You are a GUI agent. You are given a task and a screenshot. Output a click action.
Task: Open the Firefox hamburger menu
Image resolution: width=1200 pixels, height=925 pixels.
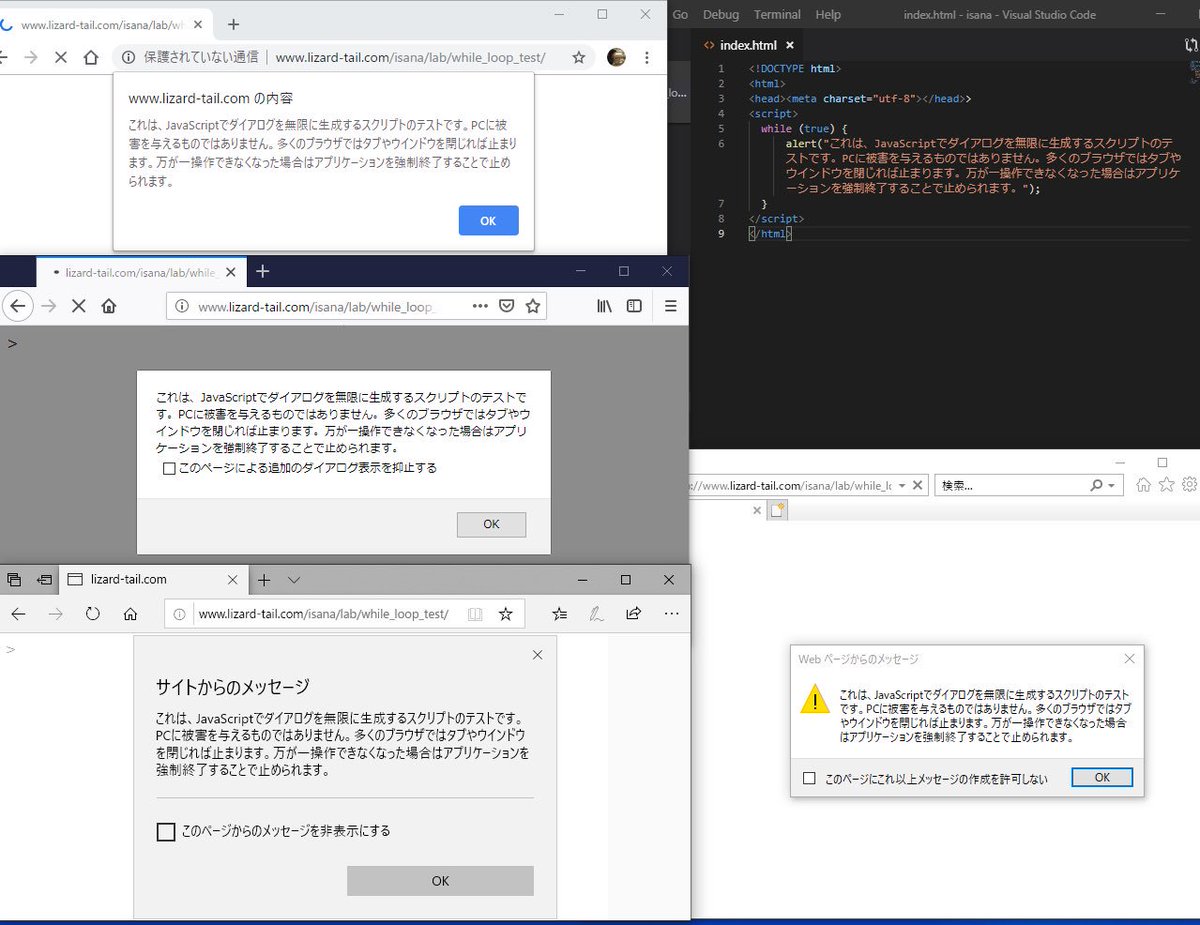[670, 306]
